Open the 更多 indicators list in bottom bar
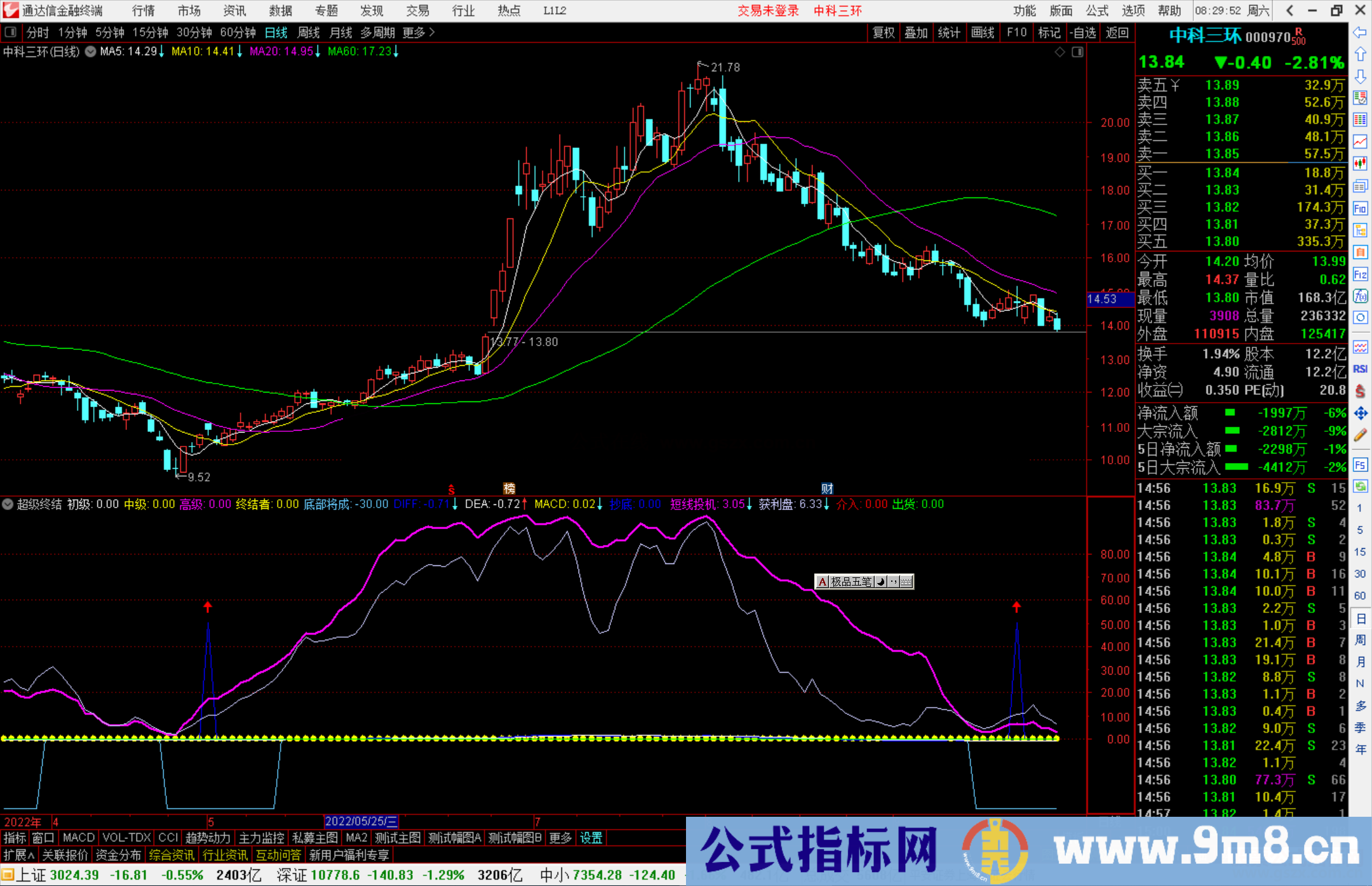The width and height of the screenshot is (1372, 886). 560,838
